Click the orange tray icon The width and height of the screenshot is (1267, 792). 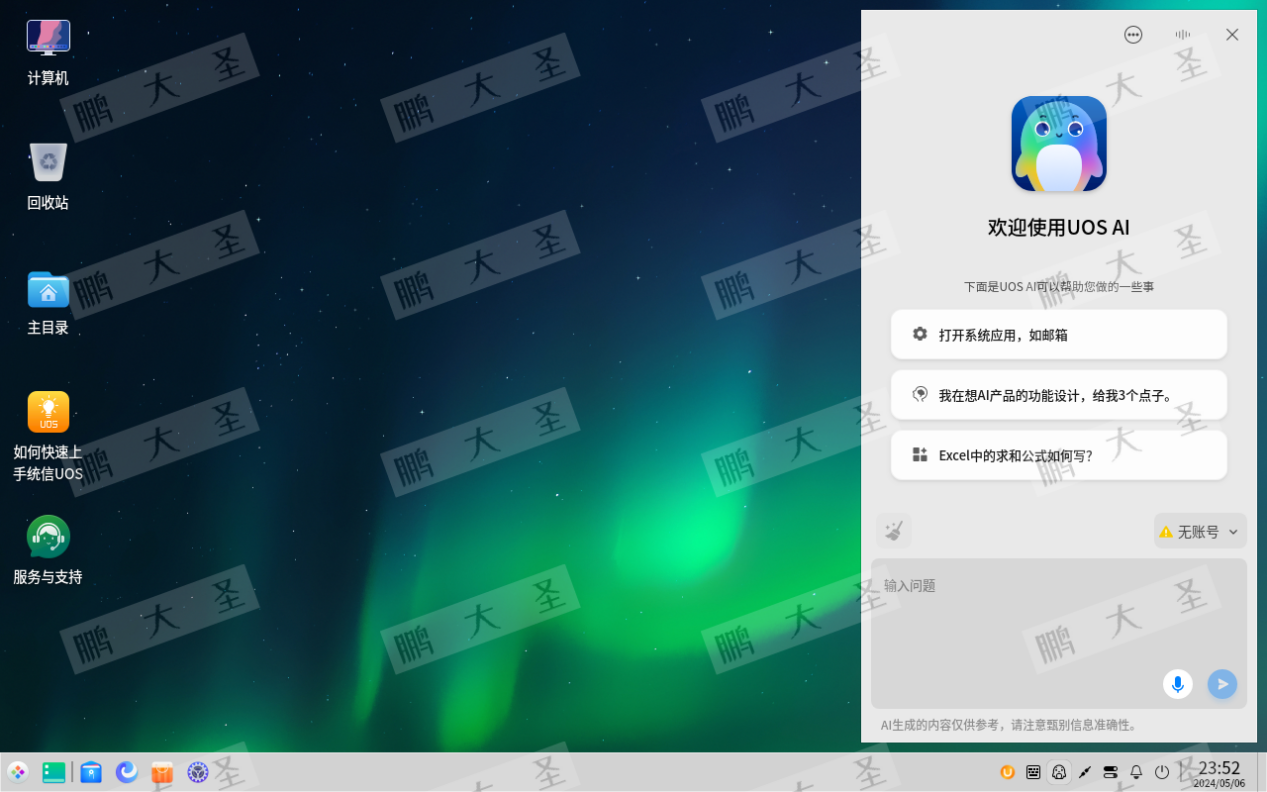(1007, 772)
